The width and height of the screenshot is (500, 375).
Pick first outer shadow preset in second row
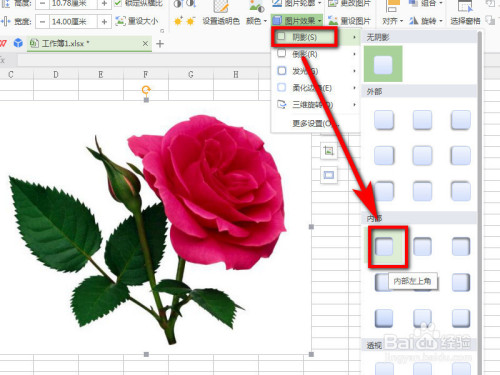pyautogui.click(x=384, y=155)
